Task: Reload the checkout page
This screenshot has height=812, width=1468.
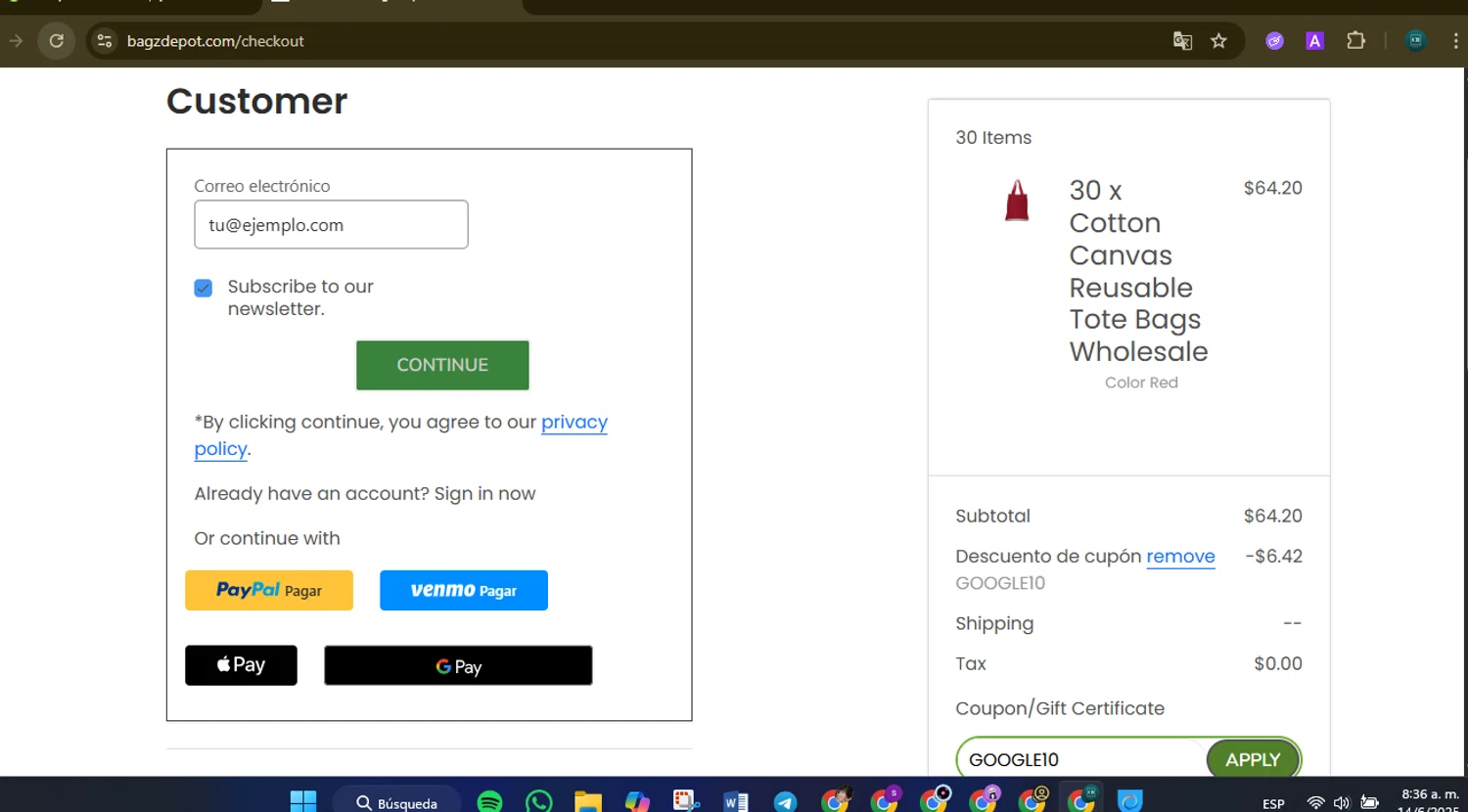Action: click(57, 41)
